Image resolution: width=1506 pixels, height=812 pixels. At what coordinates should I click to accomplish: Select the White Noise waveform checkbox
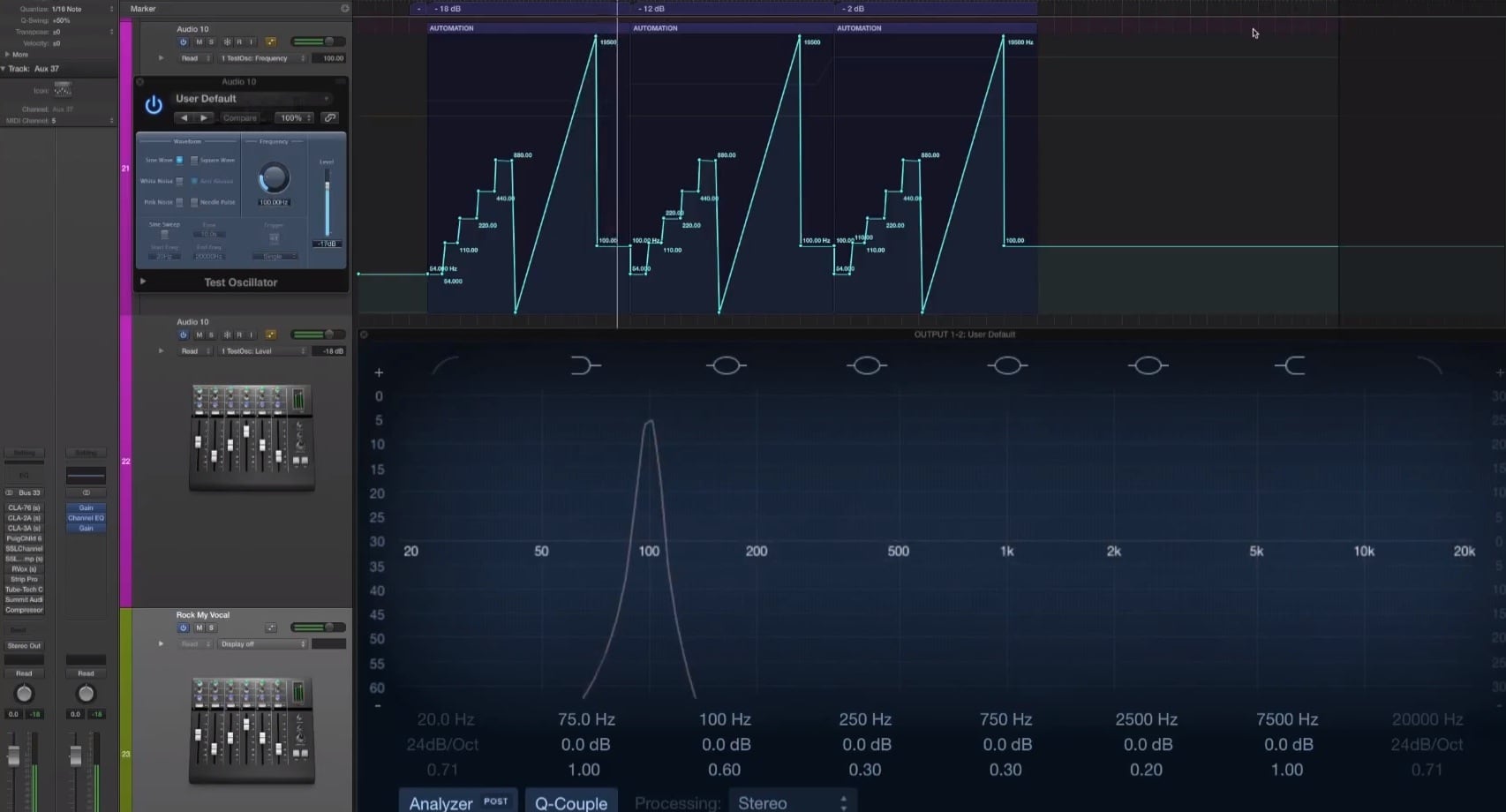pyautogui.click(x=179, y=181)
